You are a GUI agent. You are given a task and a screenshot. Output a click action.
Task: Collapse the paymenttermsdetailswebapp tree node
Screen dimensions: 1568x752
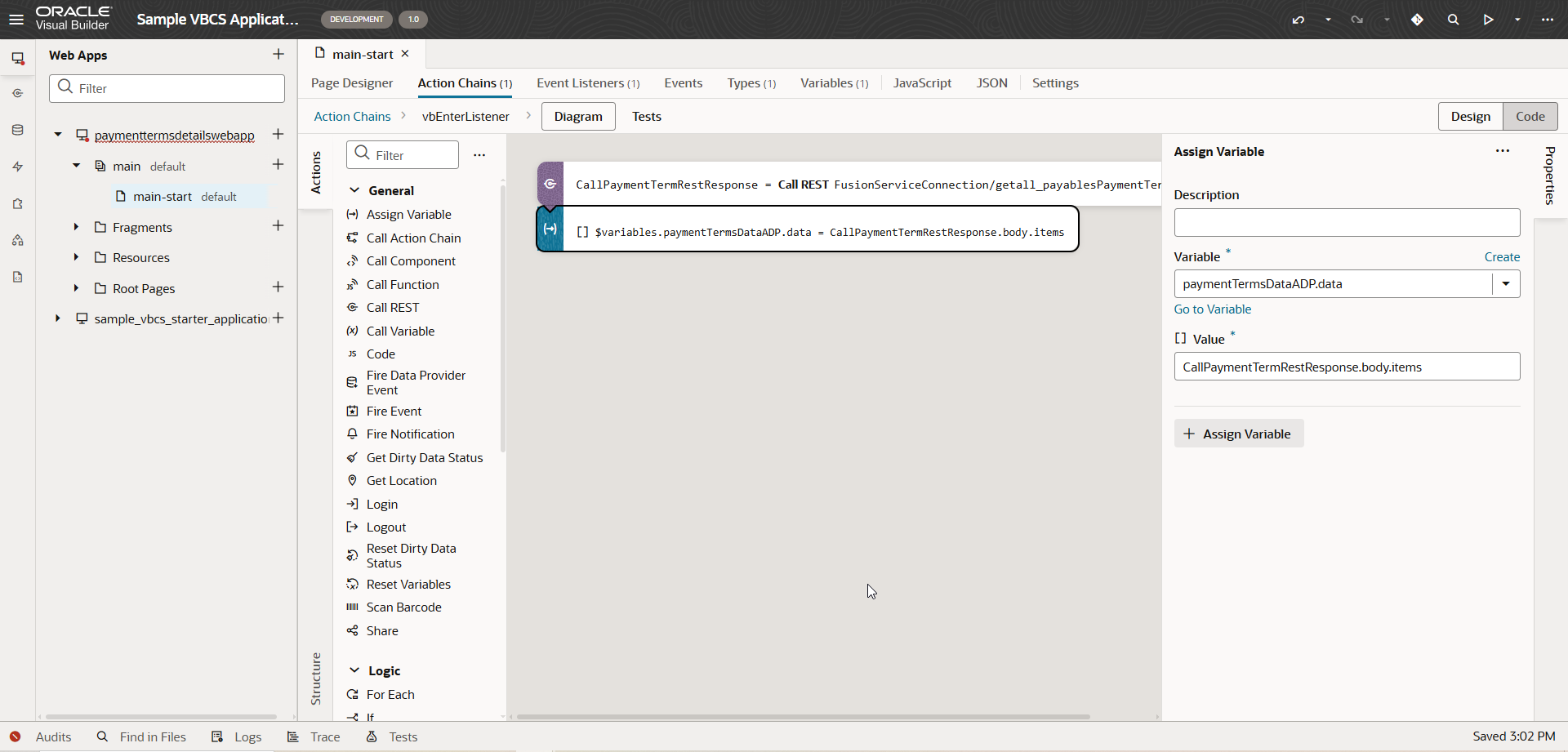point(58,135)
